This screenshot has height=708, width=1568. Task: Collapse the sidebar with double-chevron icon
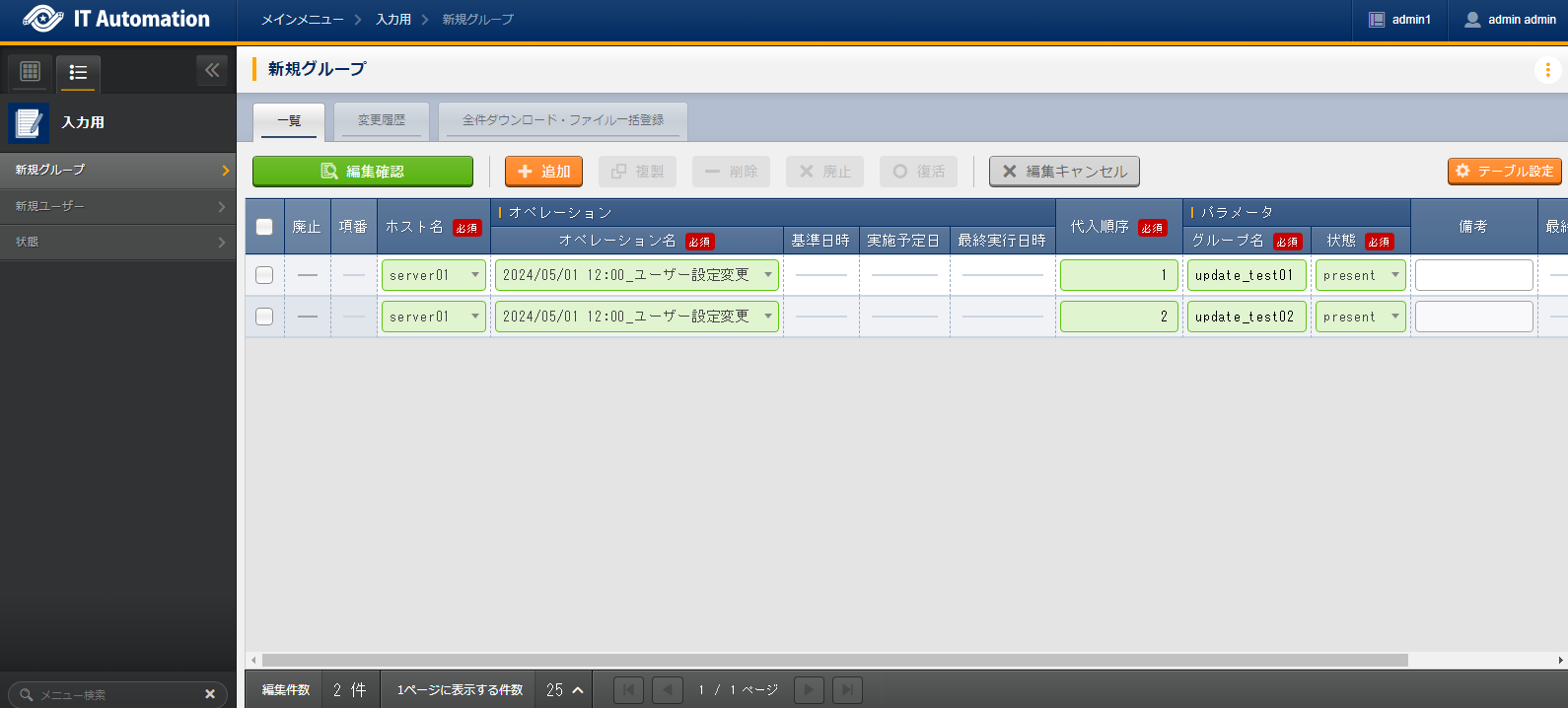[212, 70]
